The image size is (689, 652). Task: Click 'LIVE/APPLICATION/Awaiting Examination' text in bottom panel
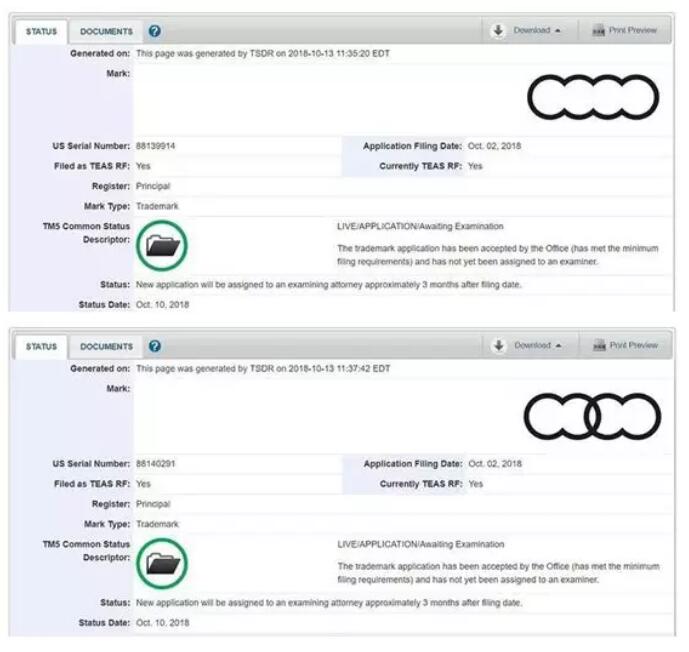(x=421, y=544)
